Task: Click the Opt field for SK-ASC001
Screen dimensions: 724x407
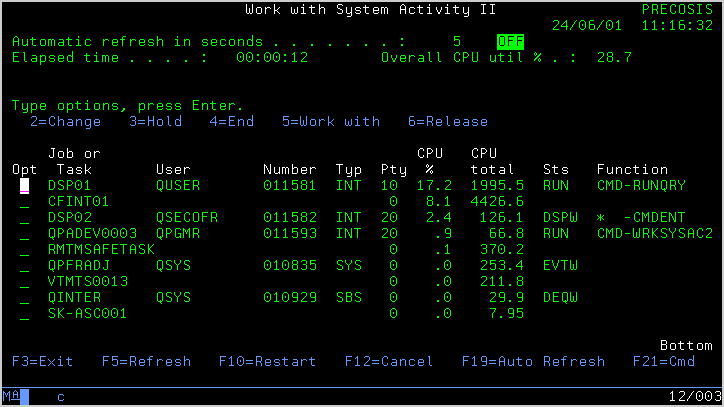Action: [24, 314]
